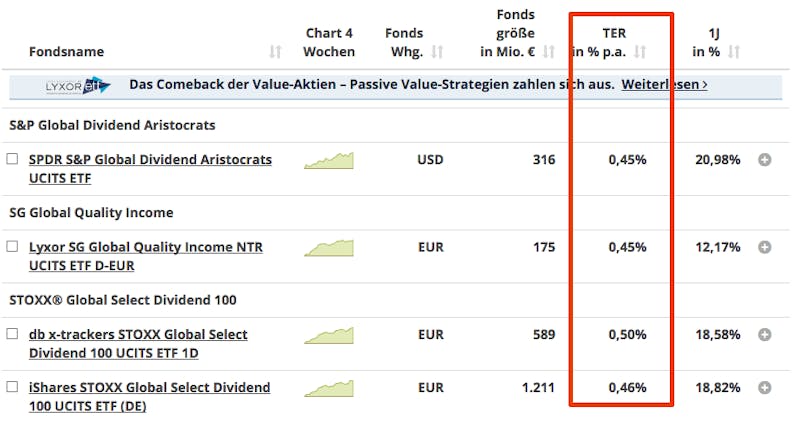Sort table by Fondsname column arrows

click(275, 52)
